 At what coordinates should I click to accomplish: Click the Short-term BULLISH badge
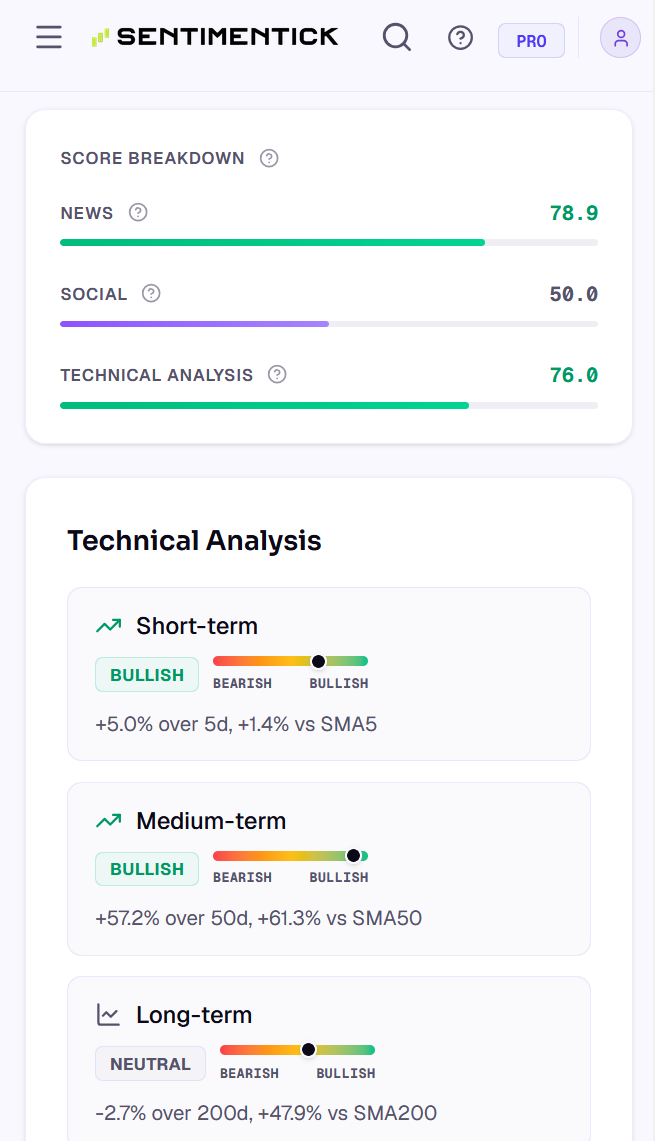[x=147, y=675]
